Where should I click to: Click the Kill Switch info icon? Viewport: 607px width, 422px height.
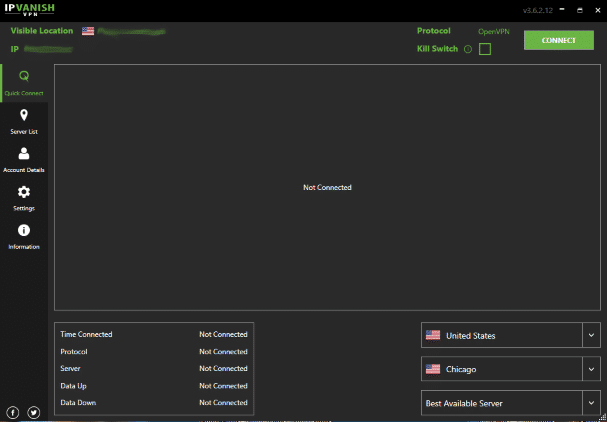(x=468, y=49)
